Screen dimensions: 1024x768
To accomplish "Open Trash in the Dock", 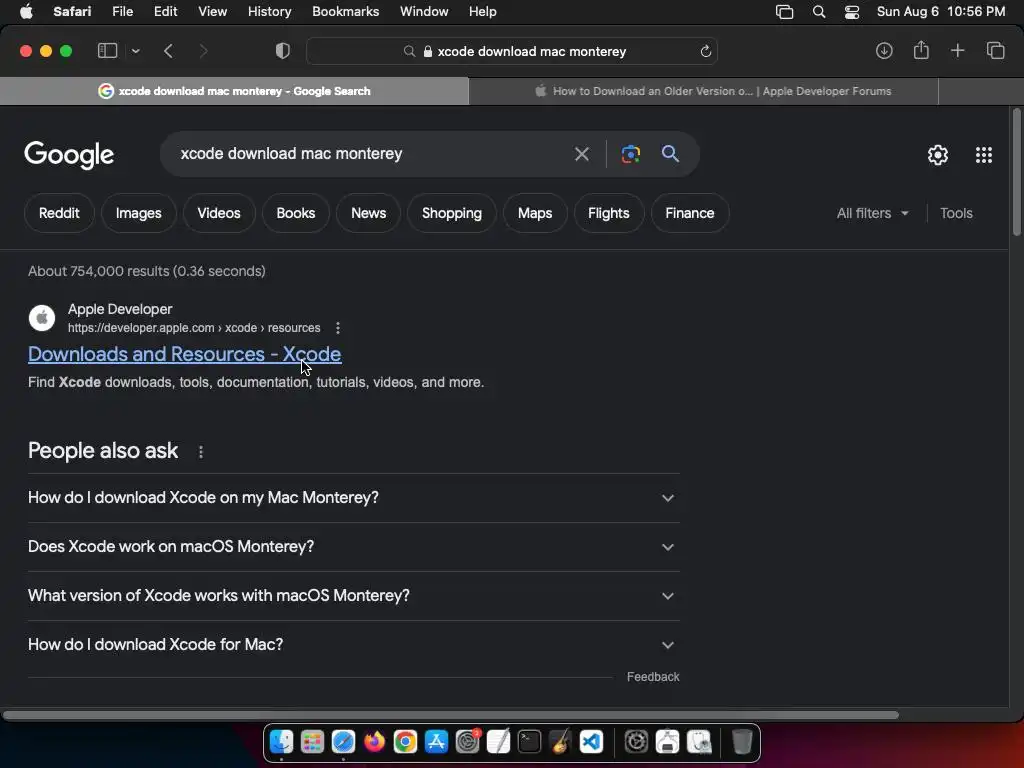I will coord(741,742).
